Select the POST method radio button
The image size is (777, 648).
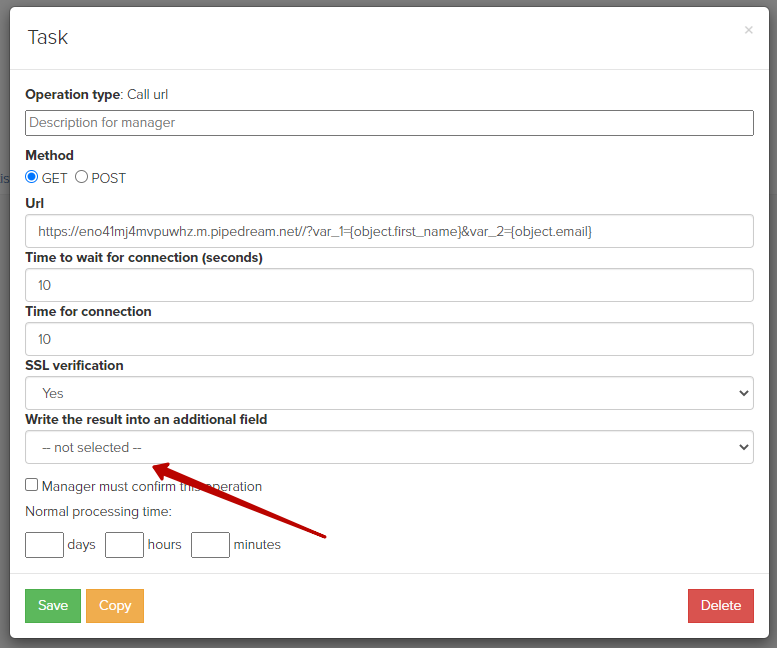[81, 177]
